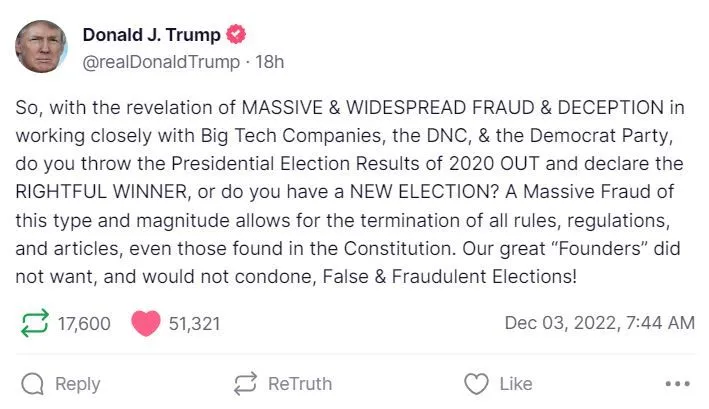Open the Donald J. Trump display name
Screen dimensions: 709x409
click(151, 35)
